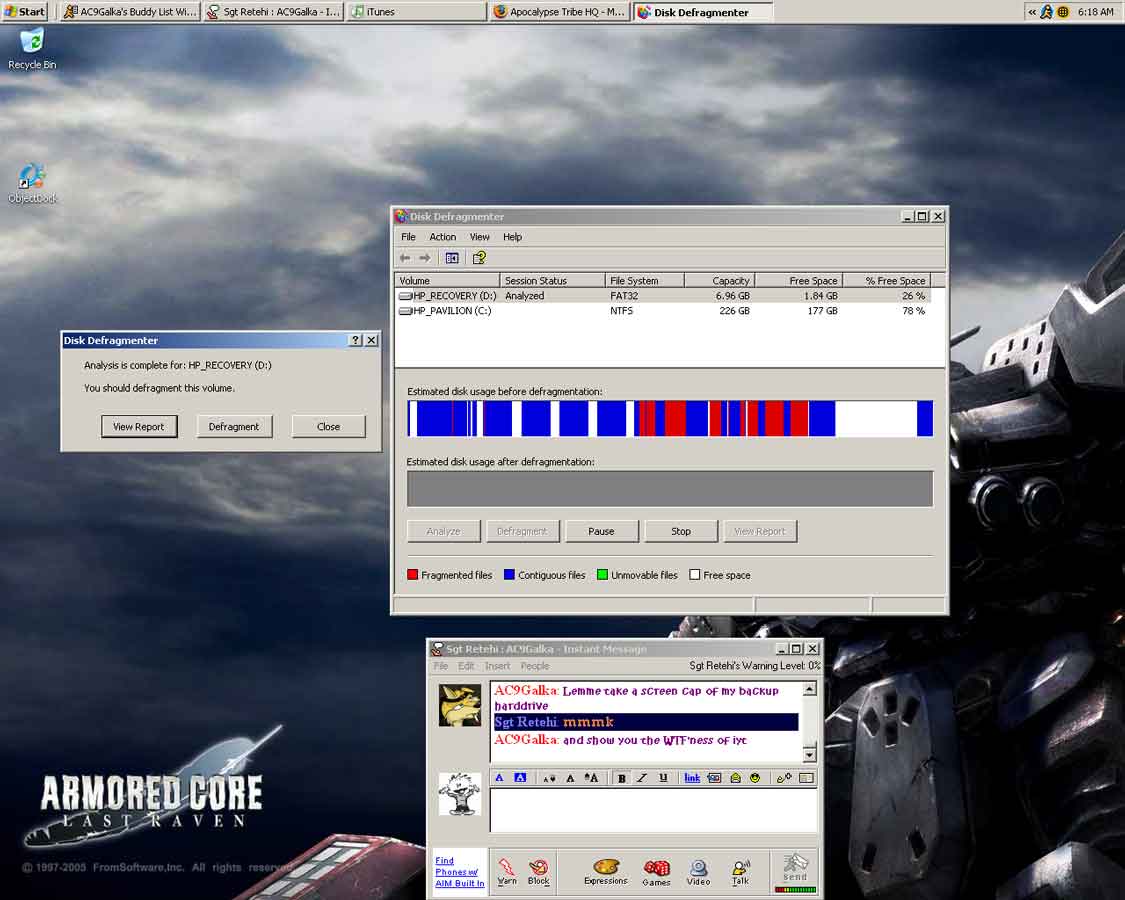This screenshot has width=1125, height=900.
Task: Click the Capacity column header
Action: point(720,281)
